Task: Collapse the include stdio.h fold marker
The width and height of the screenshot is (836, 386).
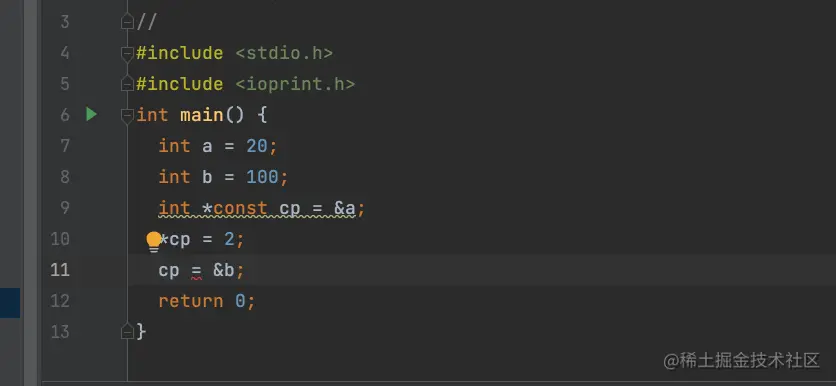Action: click(x=127, y=53)
